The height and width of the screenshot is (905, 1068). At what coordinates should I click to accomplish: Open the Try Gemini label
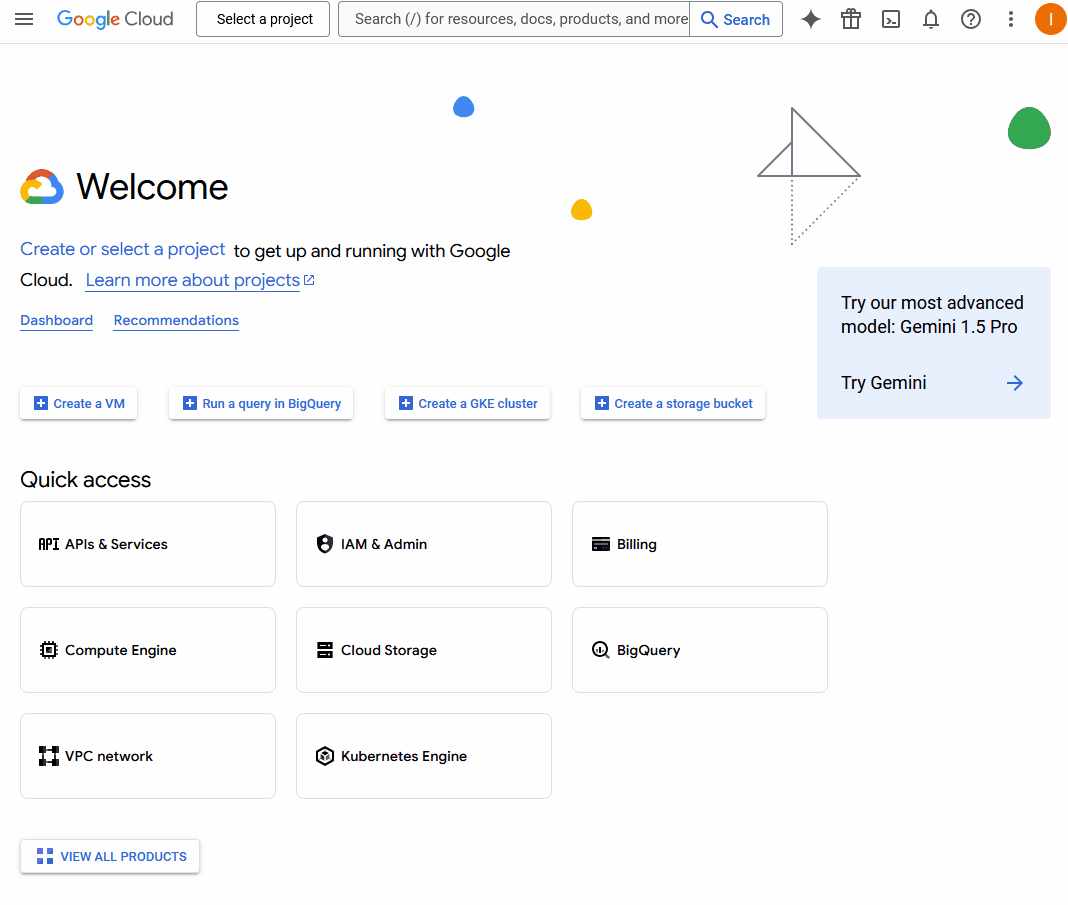pos(883,383)
